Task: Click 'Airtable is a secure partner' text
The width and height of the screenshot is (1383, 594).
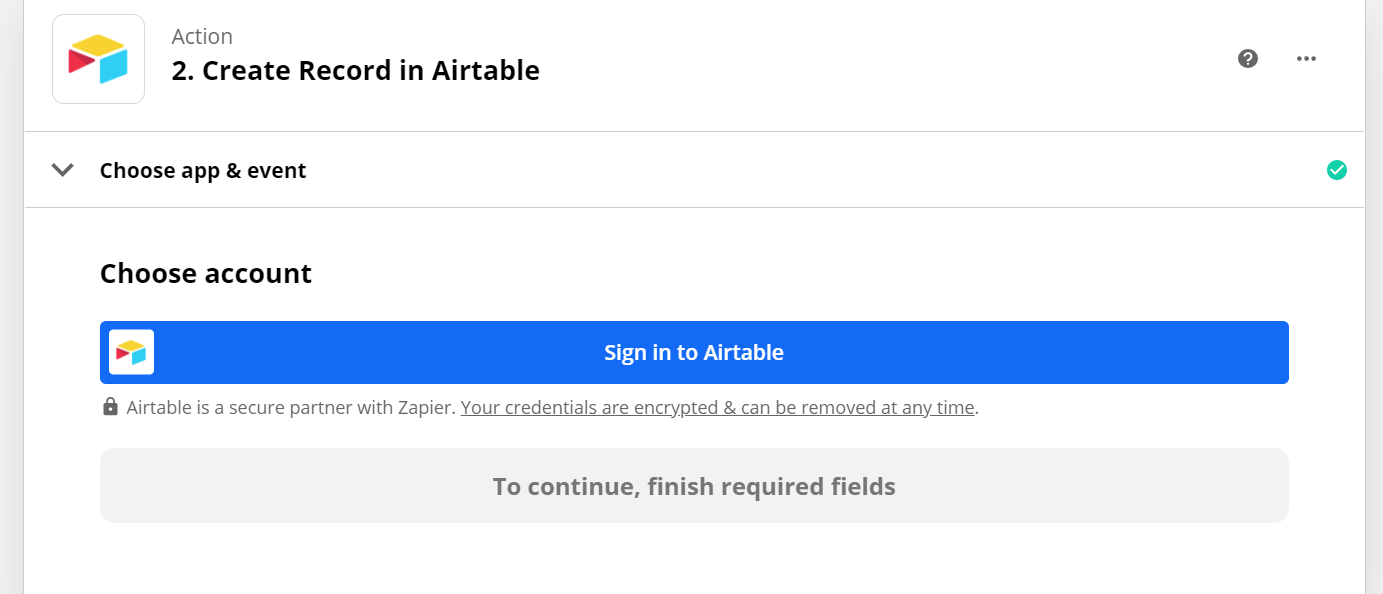Action: (291, 408)
